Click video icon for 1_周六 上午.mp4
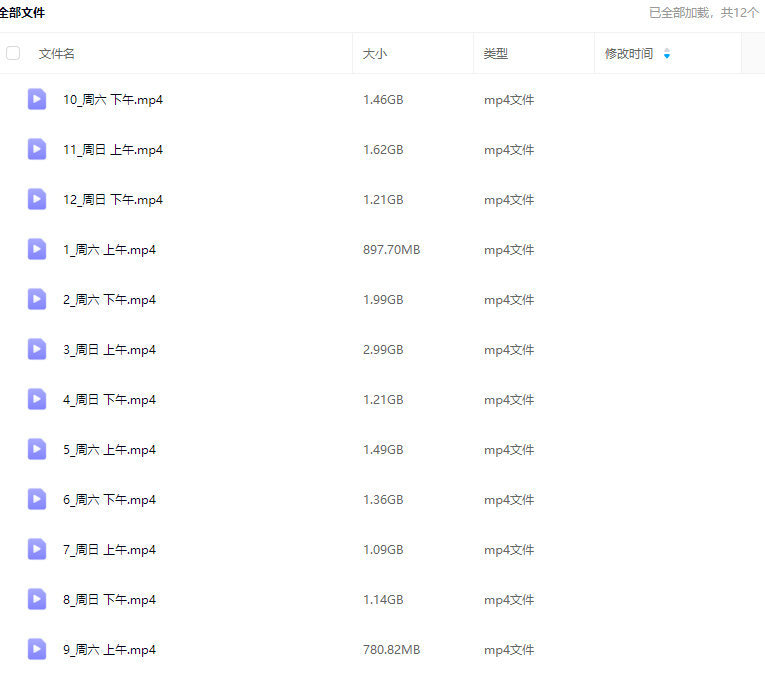The image size is (765, 680). 37,249
